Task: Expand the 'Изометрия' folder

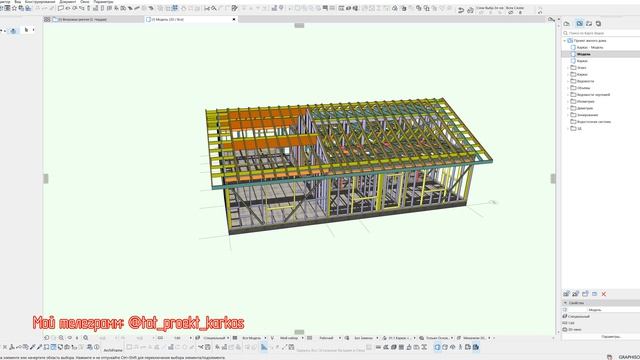Action: coord(568,101)
